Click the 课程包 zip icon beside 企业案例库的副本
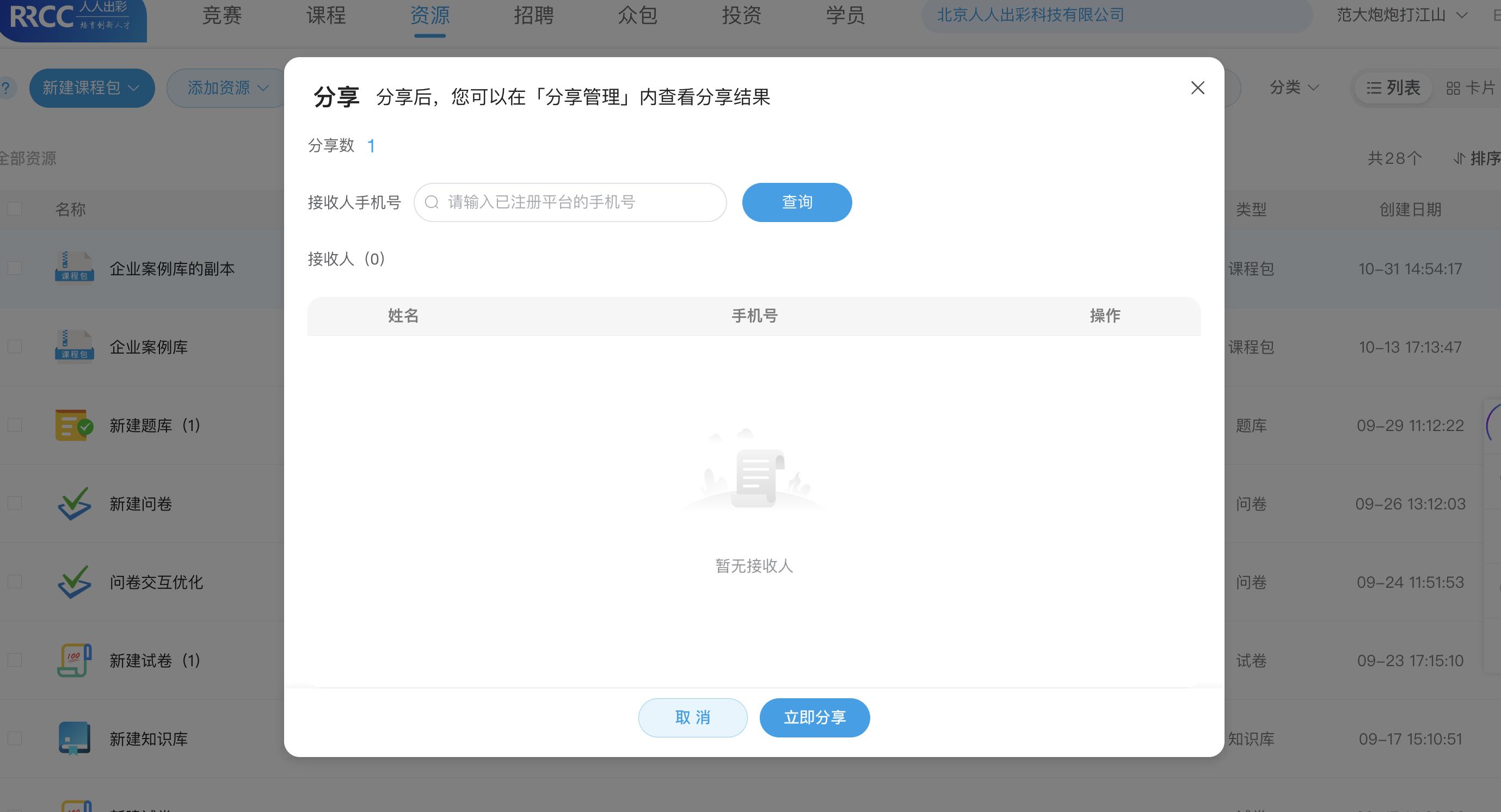Viewport: 1501px width, 812px height. point(73,268)
